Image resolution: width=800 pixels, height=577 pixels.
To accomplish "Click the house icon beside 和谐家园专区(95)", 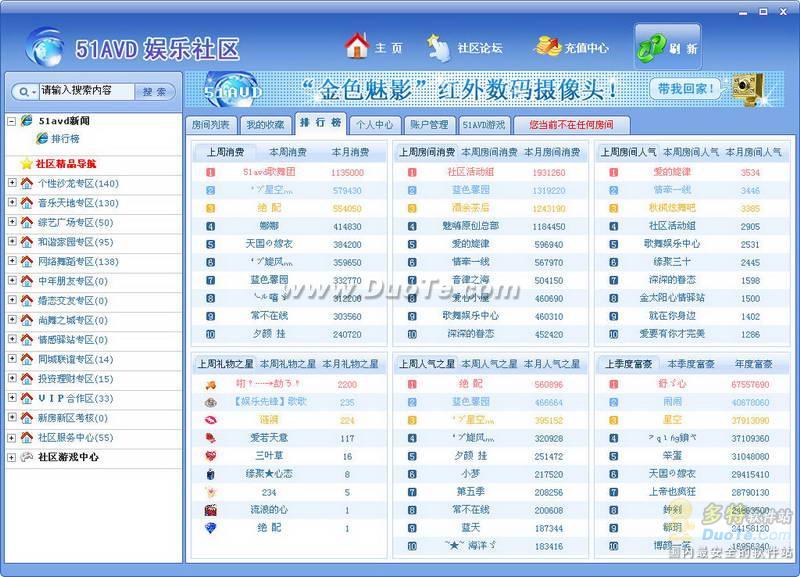I will pos(27,242).
